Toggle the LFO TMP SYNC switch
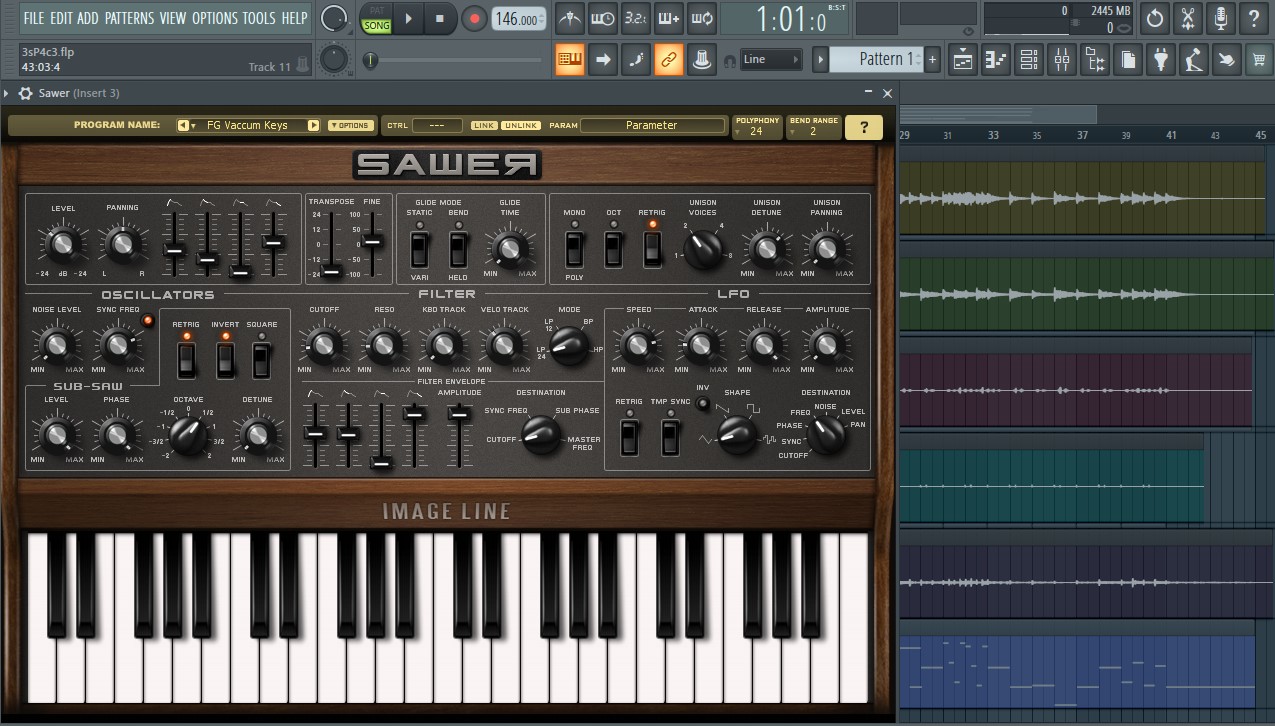 670,436
